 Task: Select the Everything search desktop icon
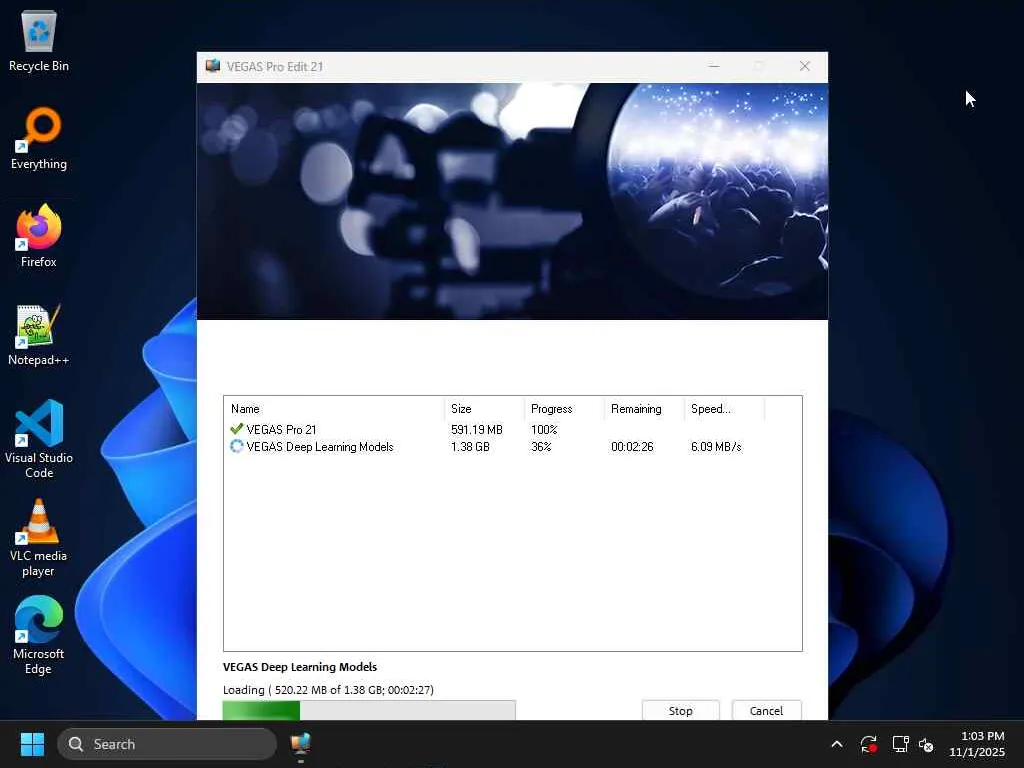point(39,138)
